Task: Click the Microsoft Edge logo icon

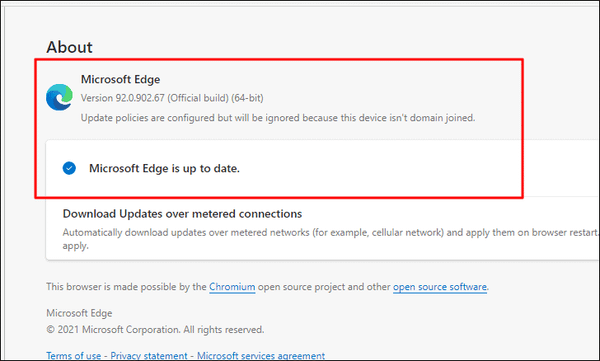Action: coord(59,97)
